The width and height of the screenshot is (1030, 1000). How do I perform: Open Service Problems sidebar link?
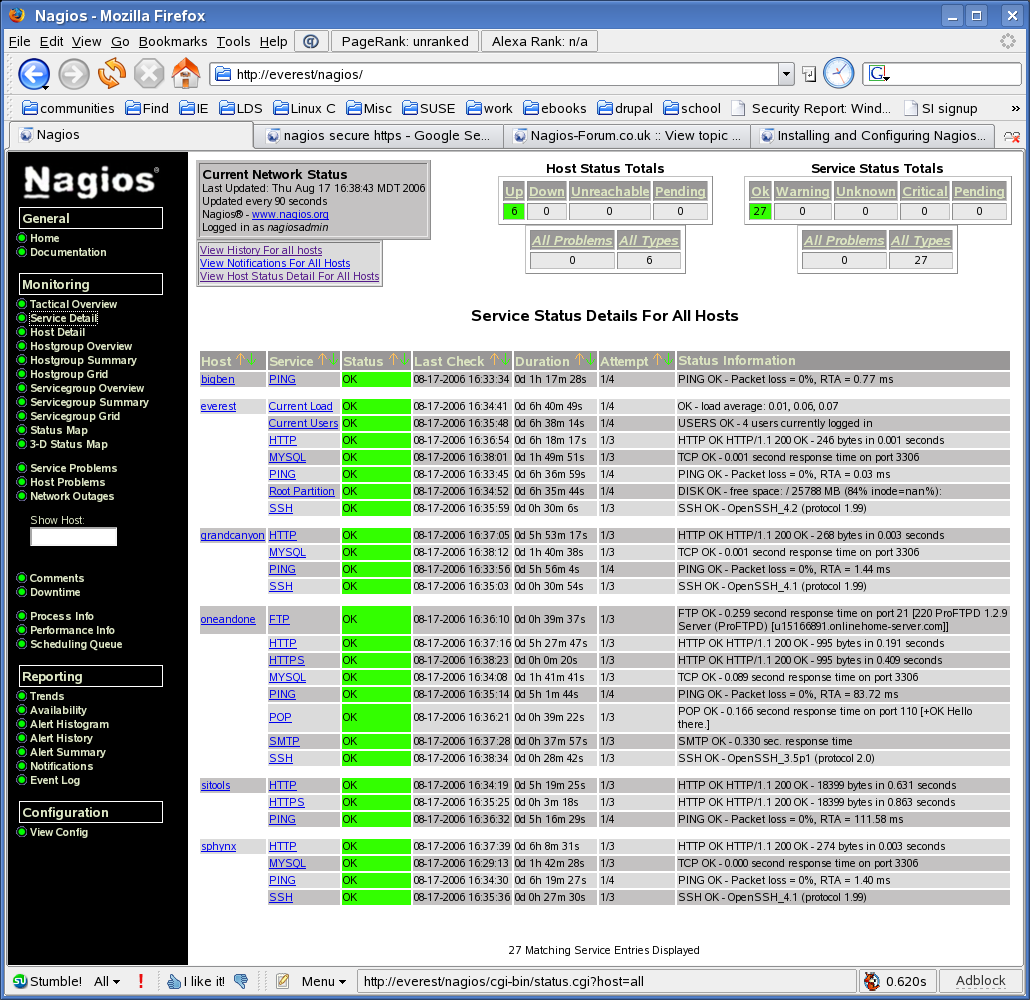click(x=74, y=468)
